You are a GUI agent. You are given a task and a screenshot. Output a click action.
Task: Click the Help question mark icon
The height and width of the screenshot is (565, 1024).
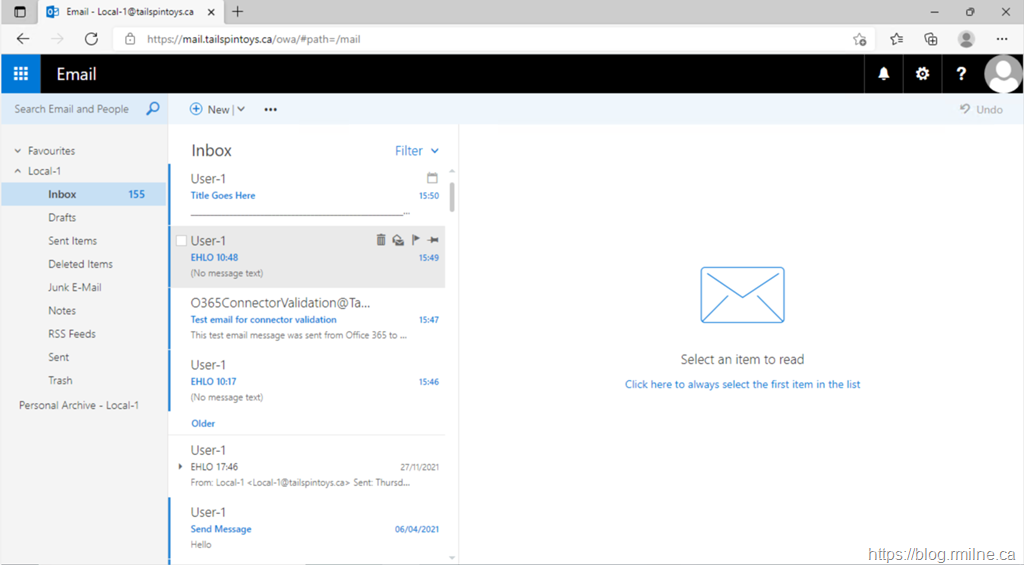click(x=961, y=74)
